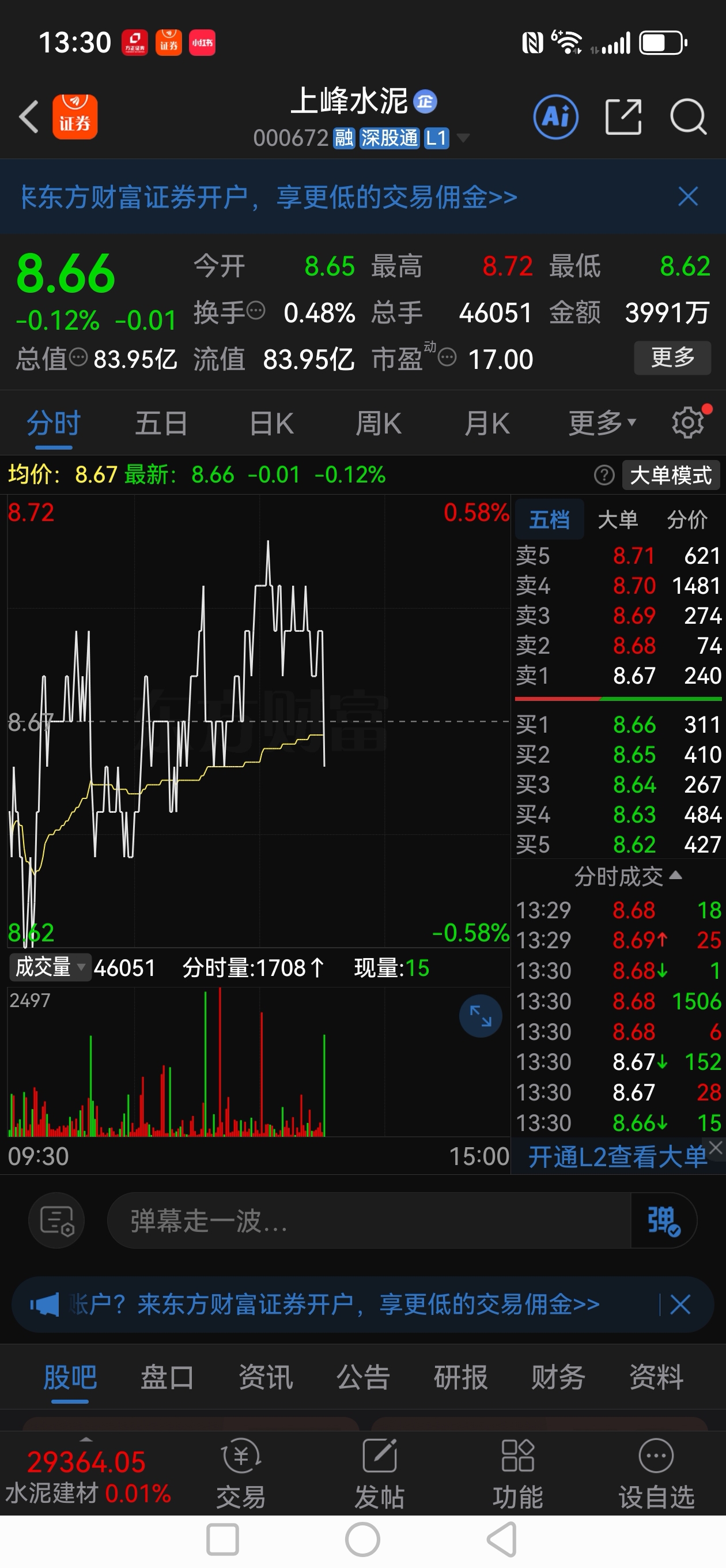Tap the Android back triangle button
The image size is (726, 1568).
(x=502, y=1540)
